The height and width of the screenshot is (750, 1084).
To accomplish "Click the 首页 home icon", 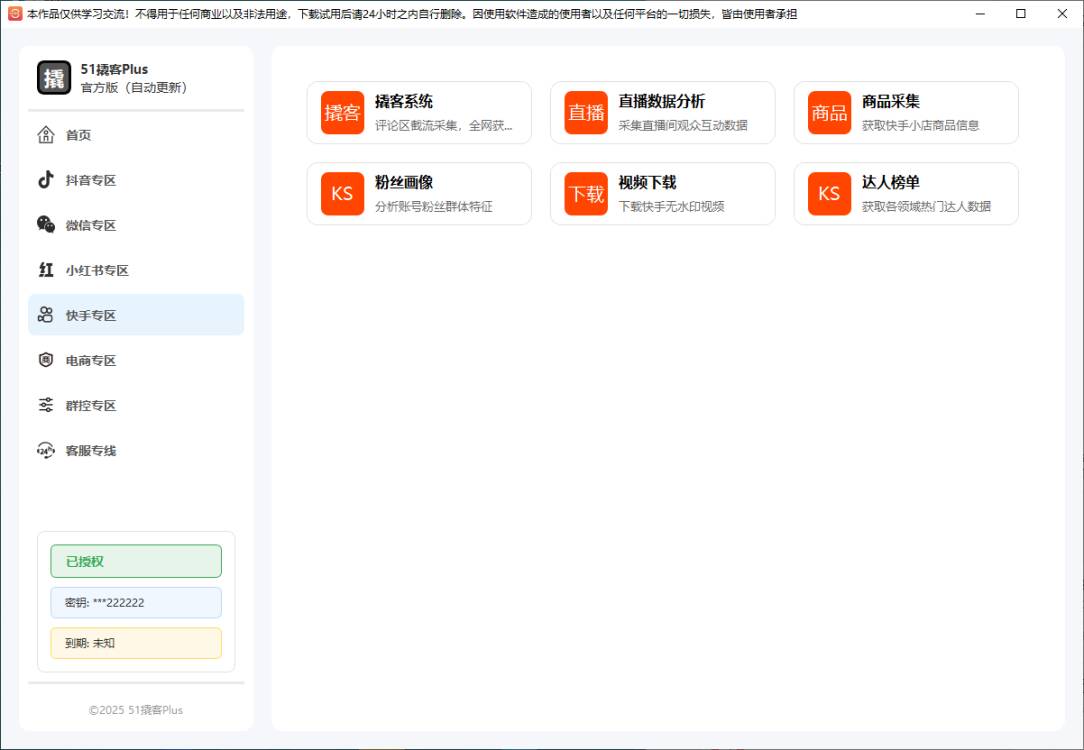I will [46, 135].
